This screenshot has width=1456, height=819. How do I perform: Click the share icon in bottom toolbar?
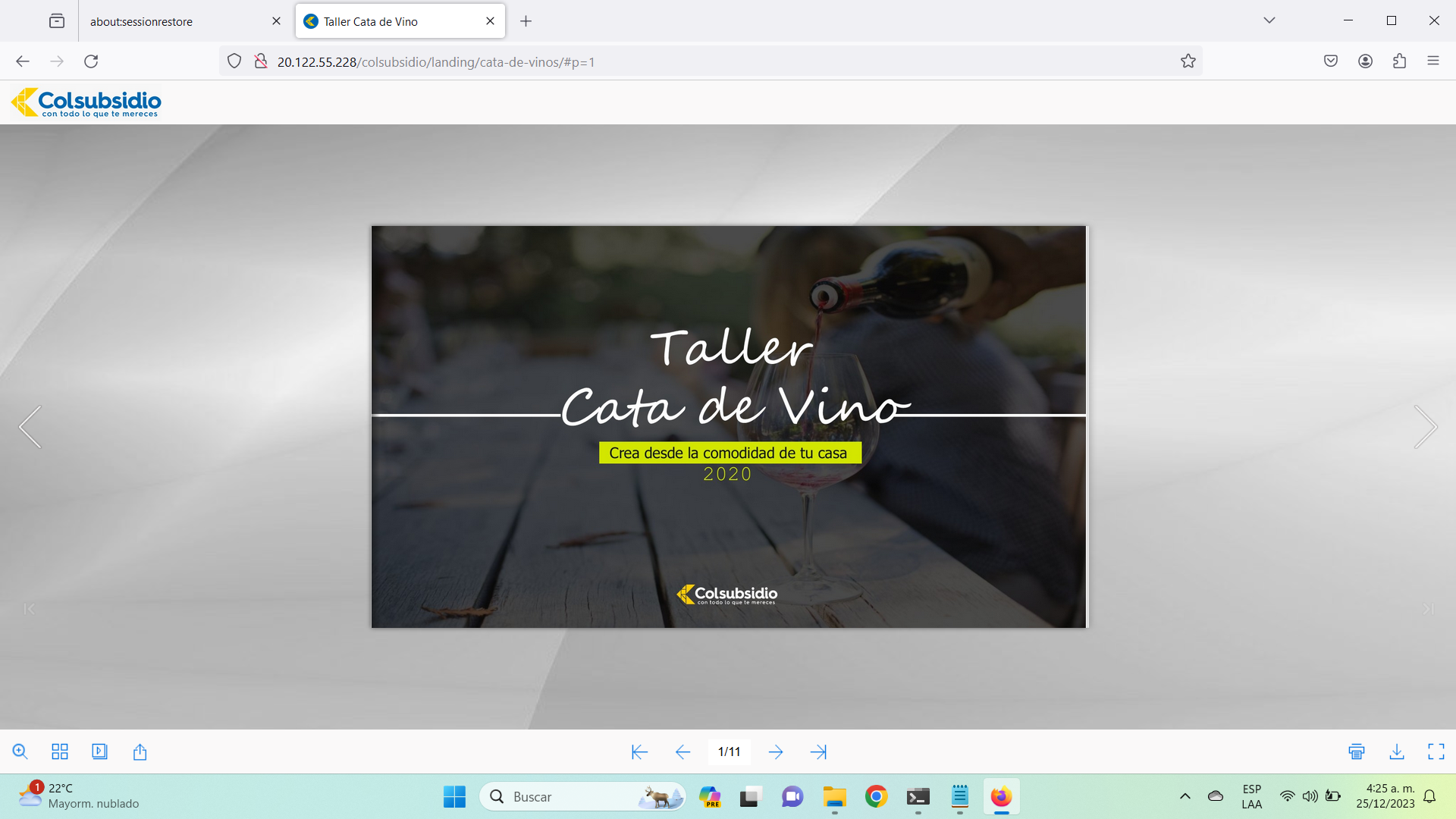click(x=140, y=752)
